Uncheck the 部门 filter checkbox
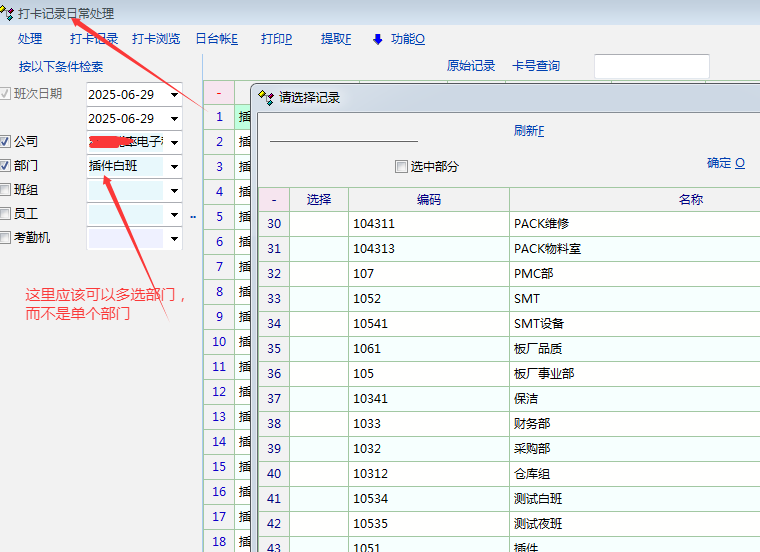The width and height of the screenshot is (760, 552). (x=7, y=166)
